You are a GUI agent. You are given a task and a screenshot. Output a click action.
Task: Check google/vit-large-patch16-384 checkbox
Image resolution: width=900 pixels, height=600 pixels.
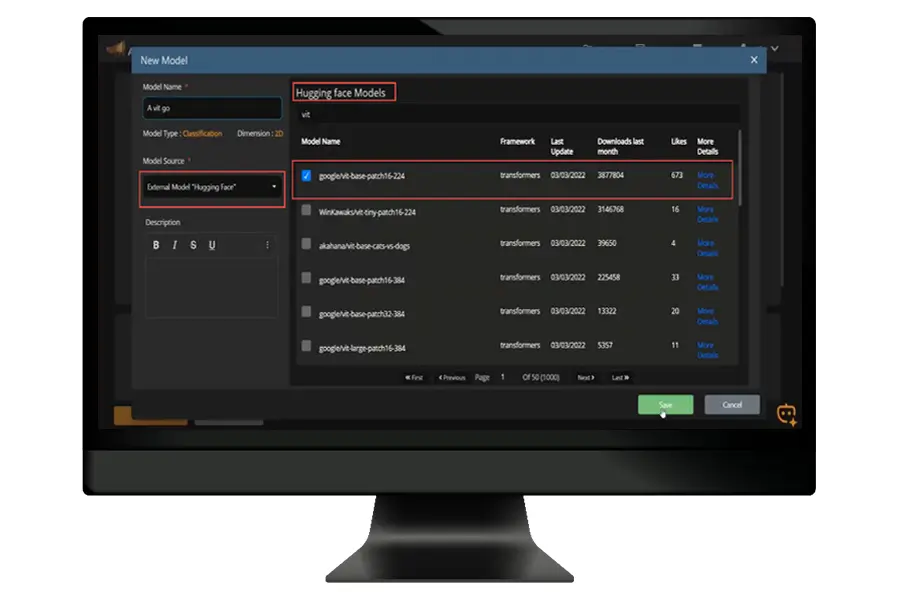[307, 346]
